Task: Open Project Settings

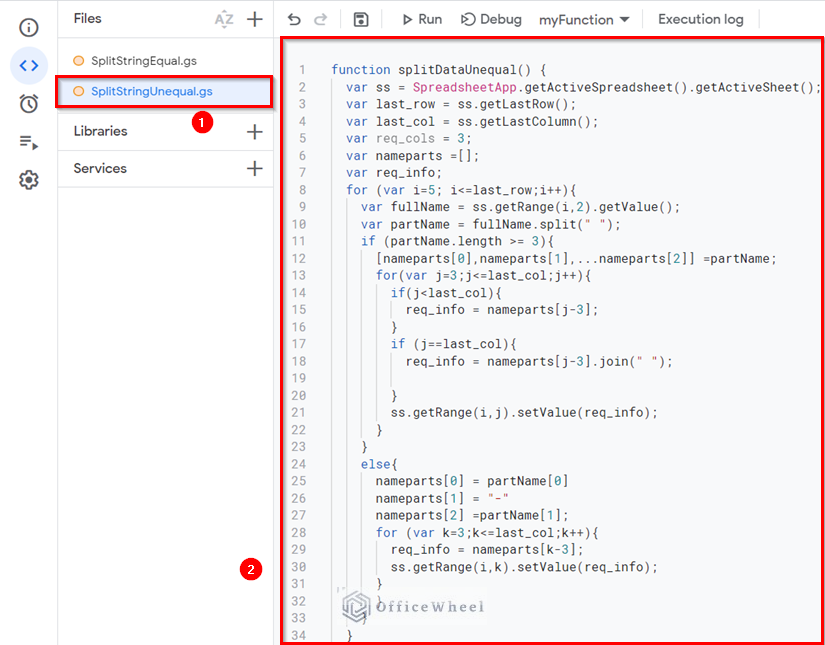Action: [29, 179]
